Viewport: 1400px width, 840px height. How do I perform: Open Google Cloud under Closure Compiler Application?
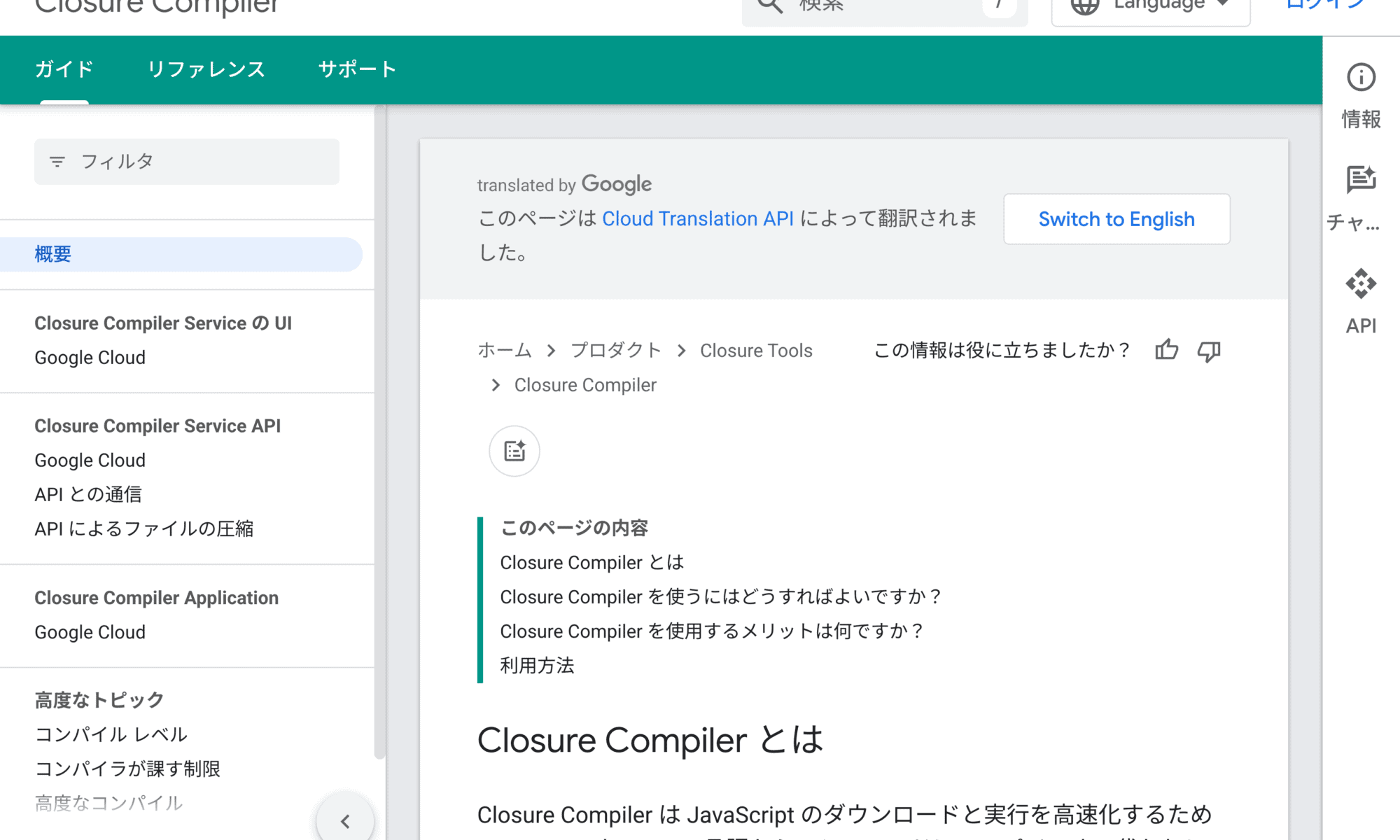coord(90,632)
